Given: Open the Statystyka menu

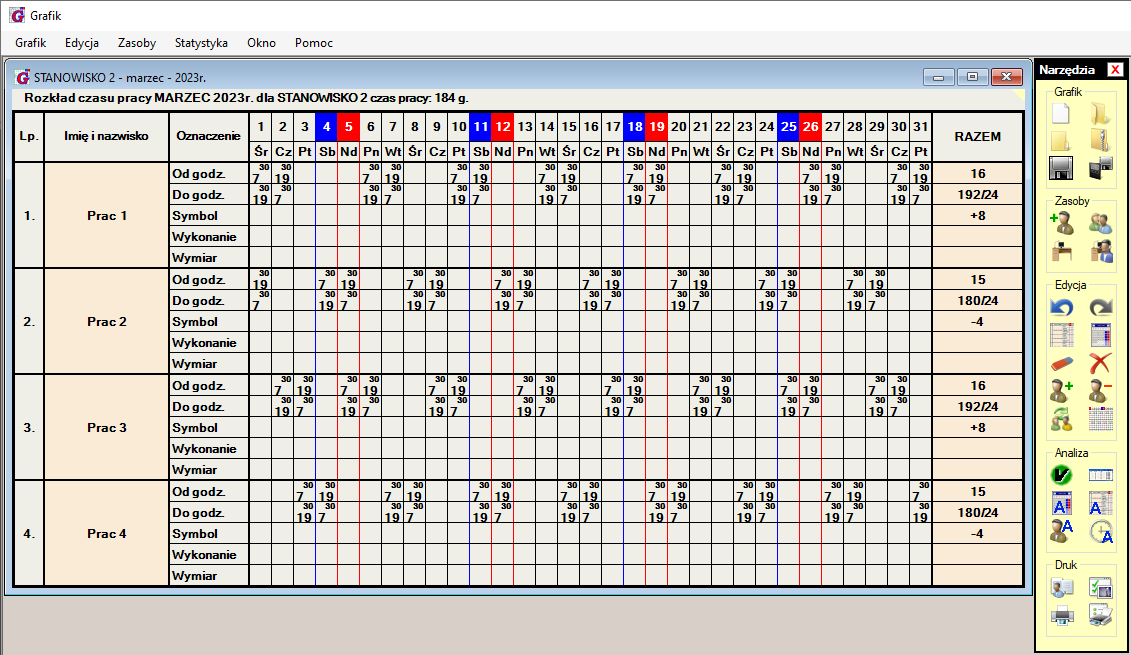Looking at the screenshot, I should [x=201, y=43].
